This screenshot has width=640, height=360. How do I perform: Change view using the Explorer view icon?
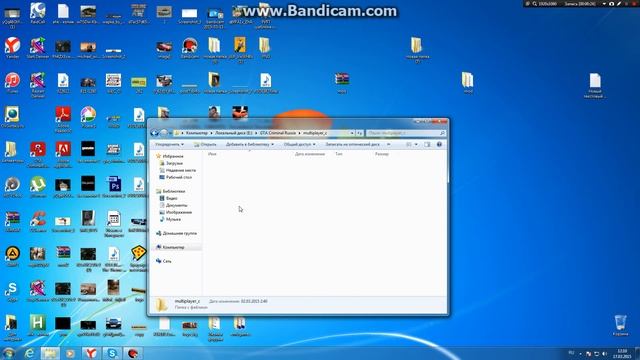(x=409, y=144)
